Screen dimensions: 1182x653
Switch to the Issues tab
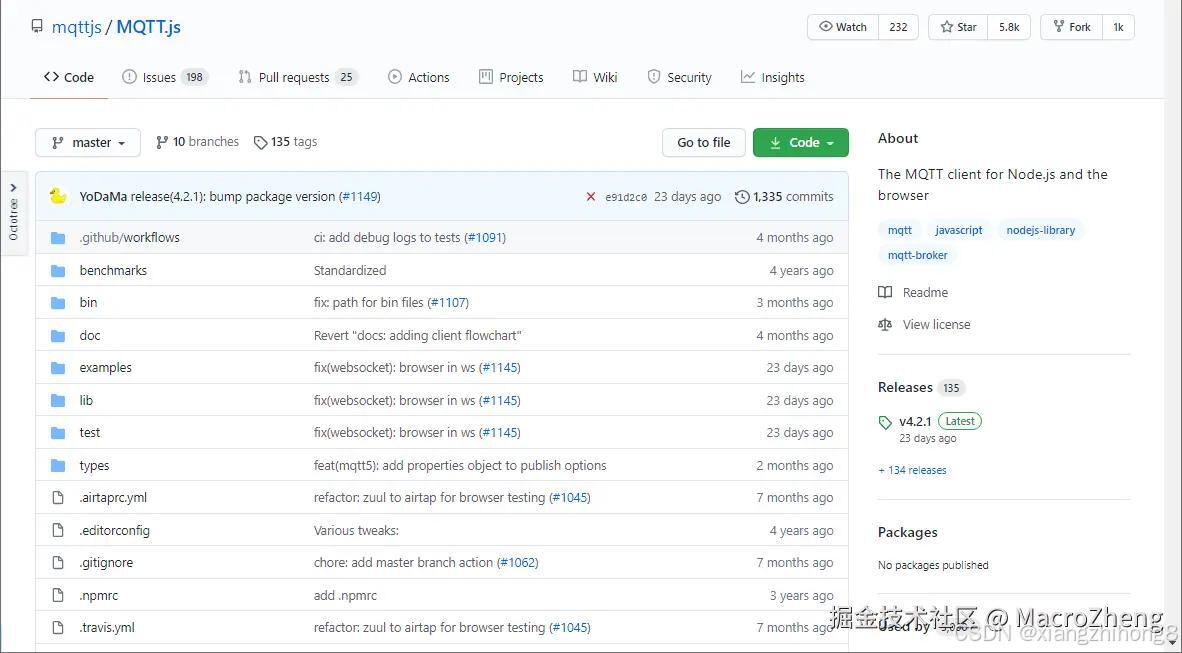point(160,76)
